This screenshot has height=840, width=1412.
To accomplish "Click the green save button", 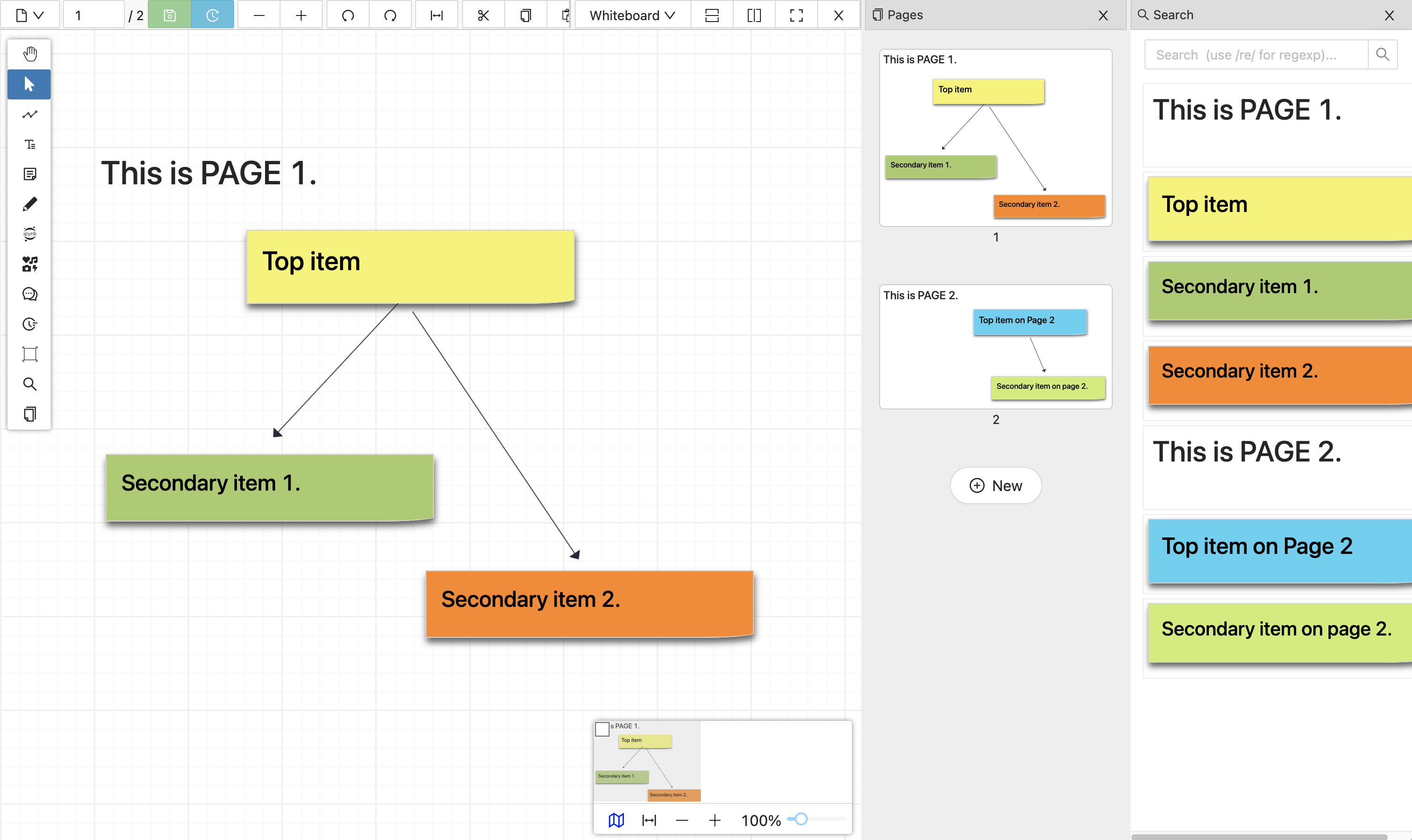I will (169, 15).
